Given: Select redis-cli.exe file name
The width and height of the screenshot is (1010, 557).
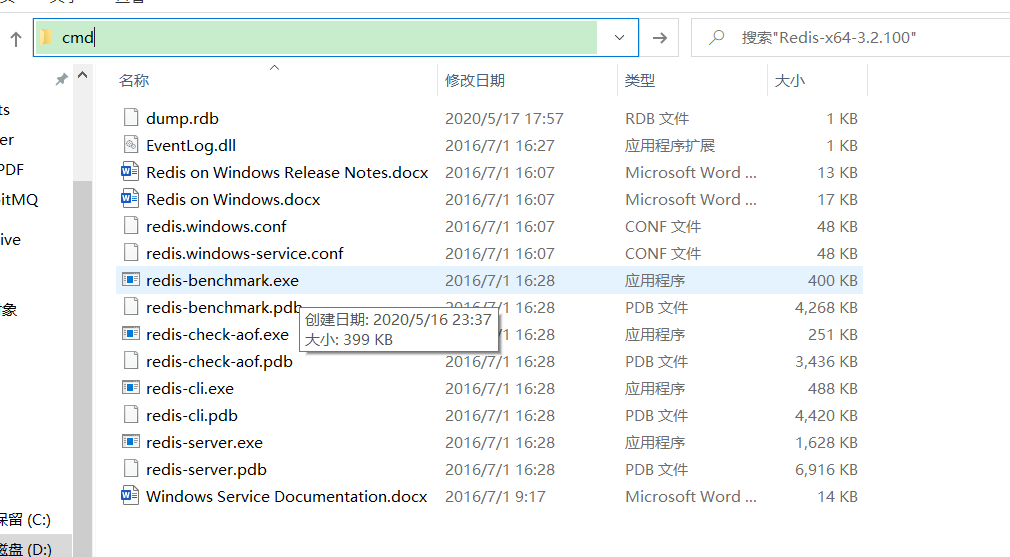Looking at the screenshot, I should click(190, 389).
